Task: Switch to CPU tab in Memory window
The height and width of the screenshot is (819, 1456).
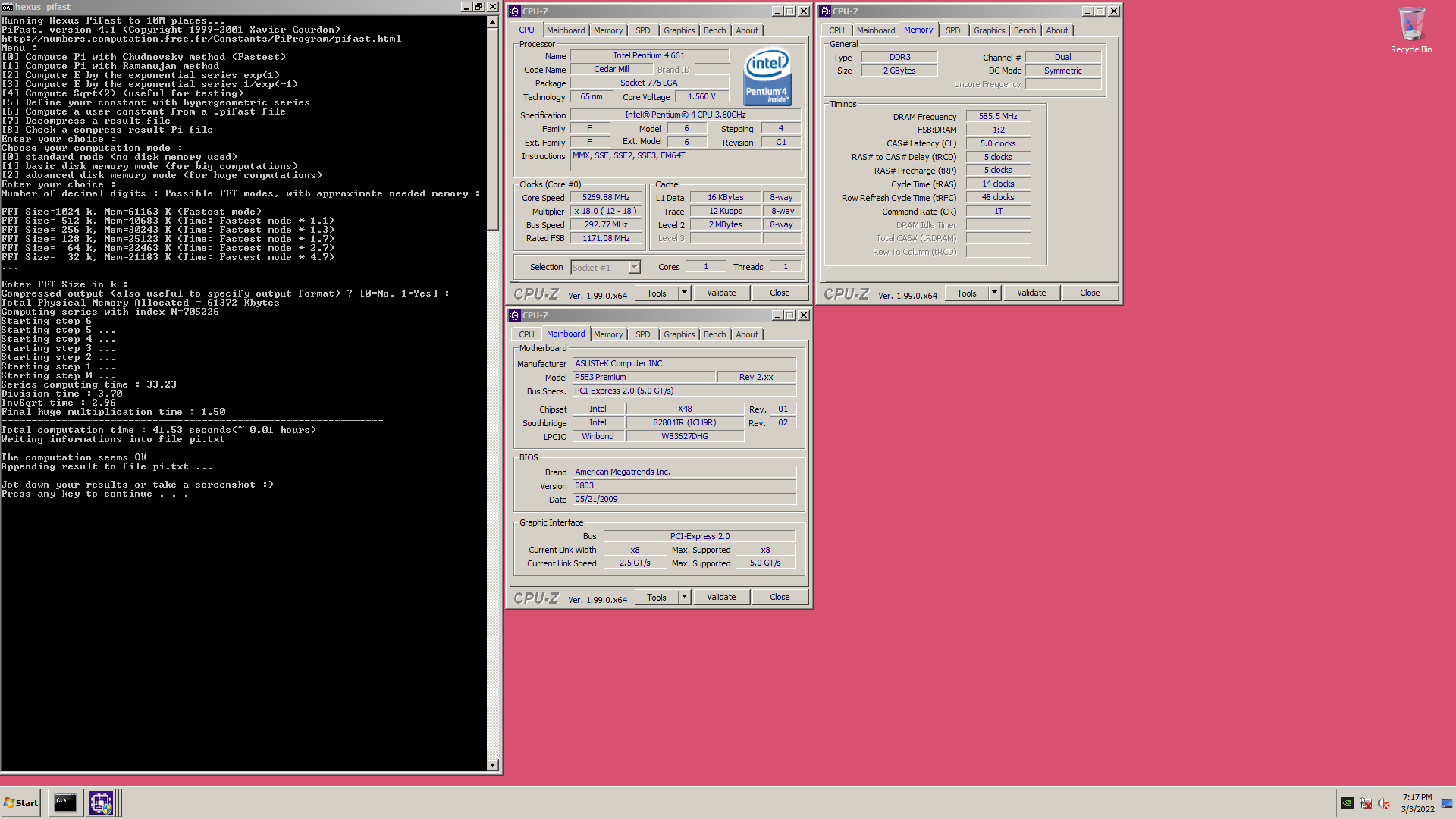Action: [x=836, y=30]
